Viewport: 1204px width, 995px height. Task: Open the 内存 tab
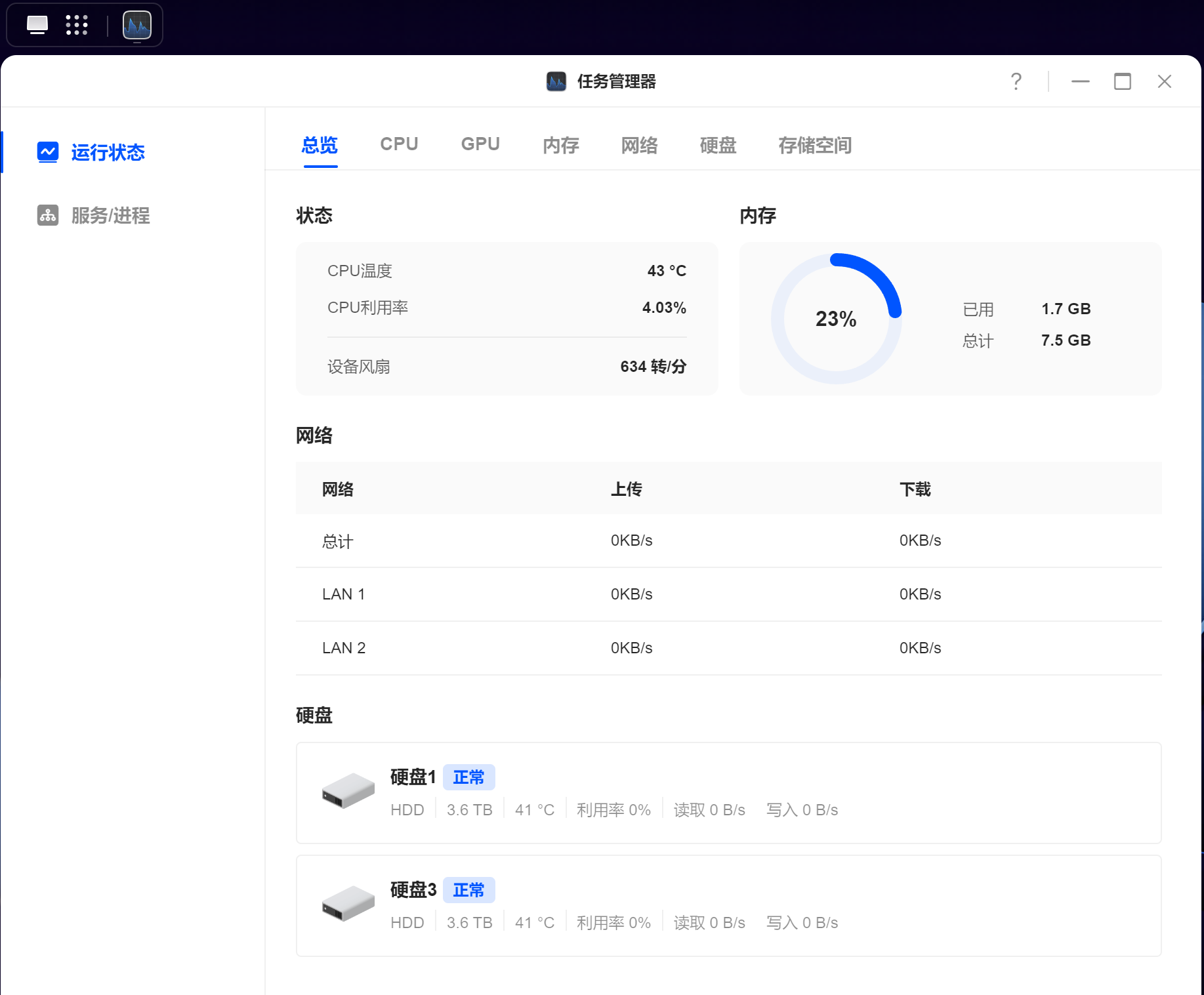(x=560, y=145)
